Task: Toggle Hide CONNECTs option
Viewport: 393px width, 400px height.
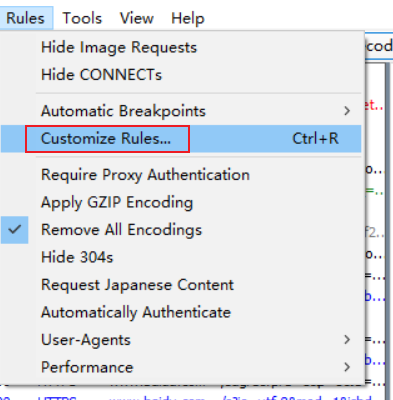Action: 181,75
